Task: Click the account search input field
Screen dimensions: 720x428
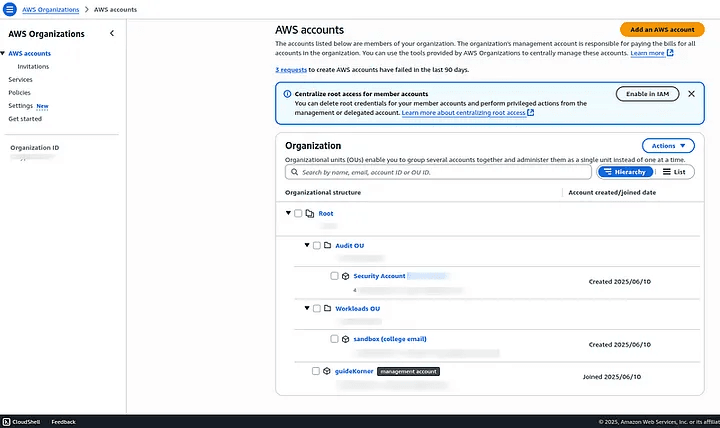Action: (x=438, y=172)
